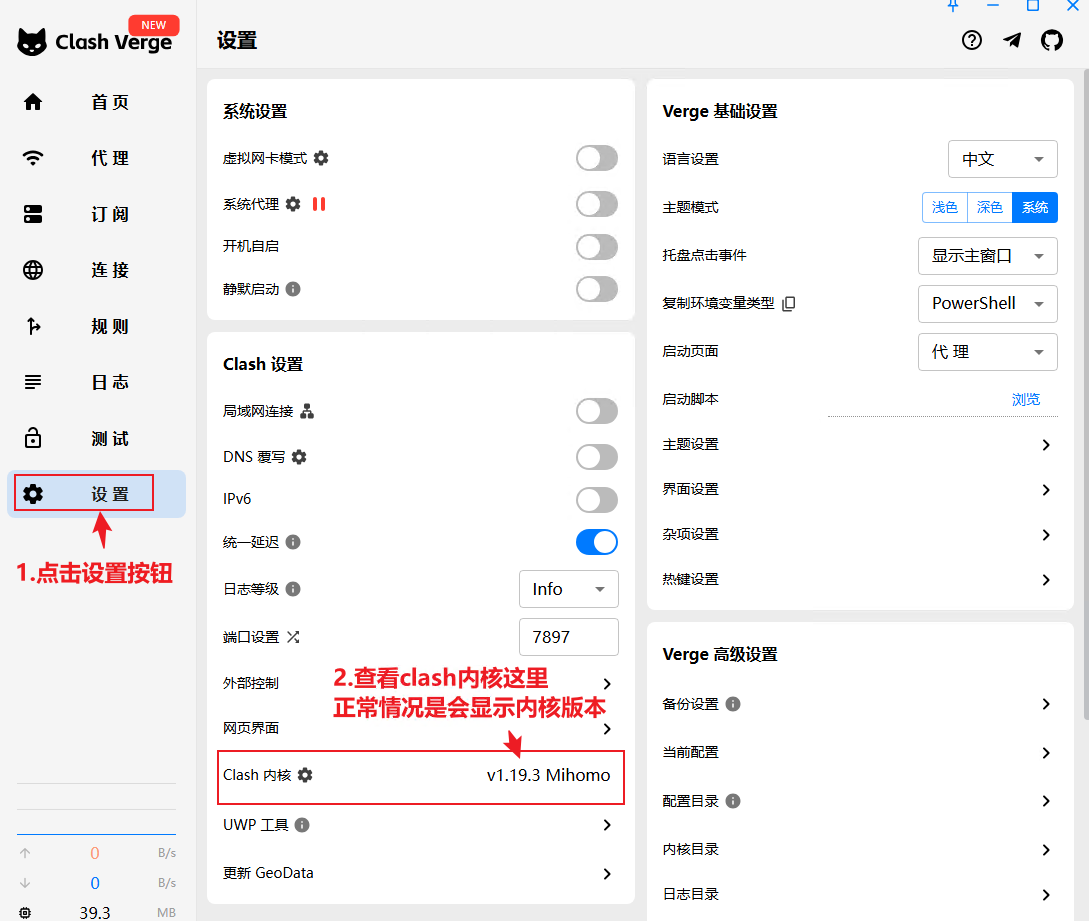The width and height of the screenshot is (1089, 921).
Task: Open the 日志等级 Info dropdown
Action: [568, 589]
